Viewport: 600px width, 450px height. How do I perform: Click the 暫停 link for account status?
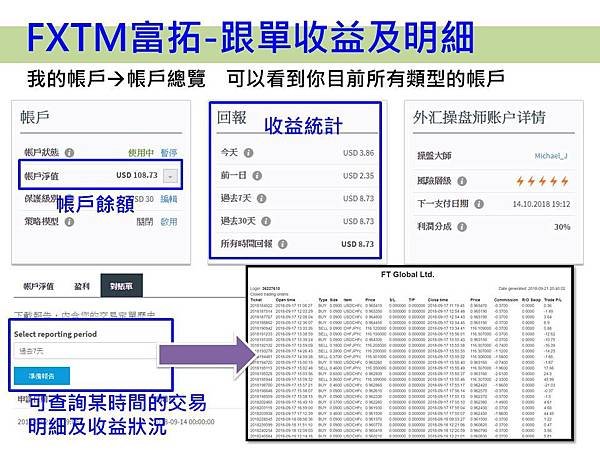(x=169, y=153)
